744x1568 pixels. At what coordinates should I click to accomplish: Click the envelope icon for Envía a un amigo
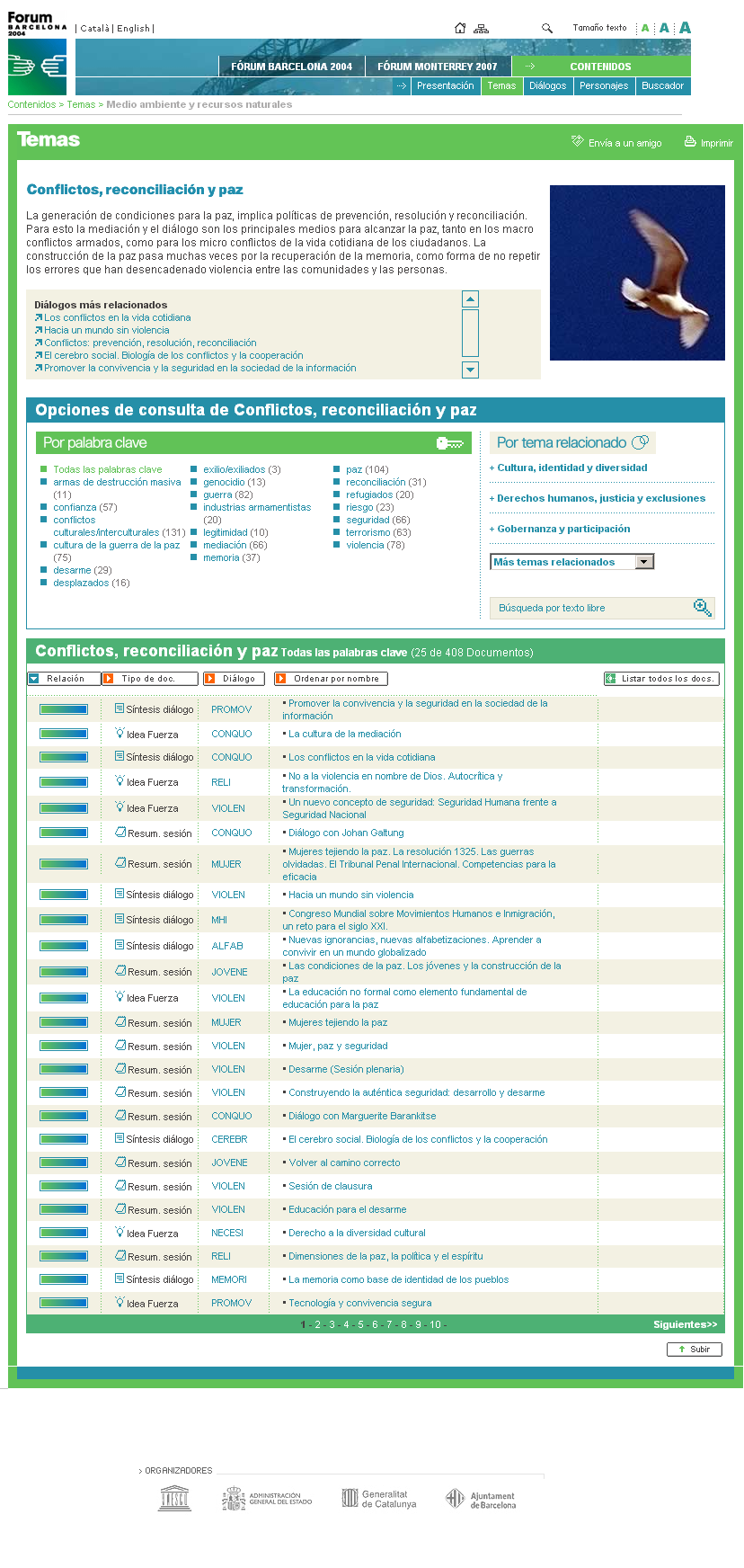pyautogui.click(x=578, y=142)
